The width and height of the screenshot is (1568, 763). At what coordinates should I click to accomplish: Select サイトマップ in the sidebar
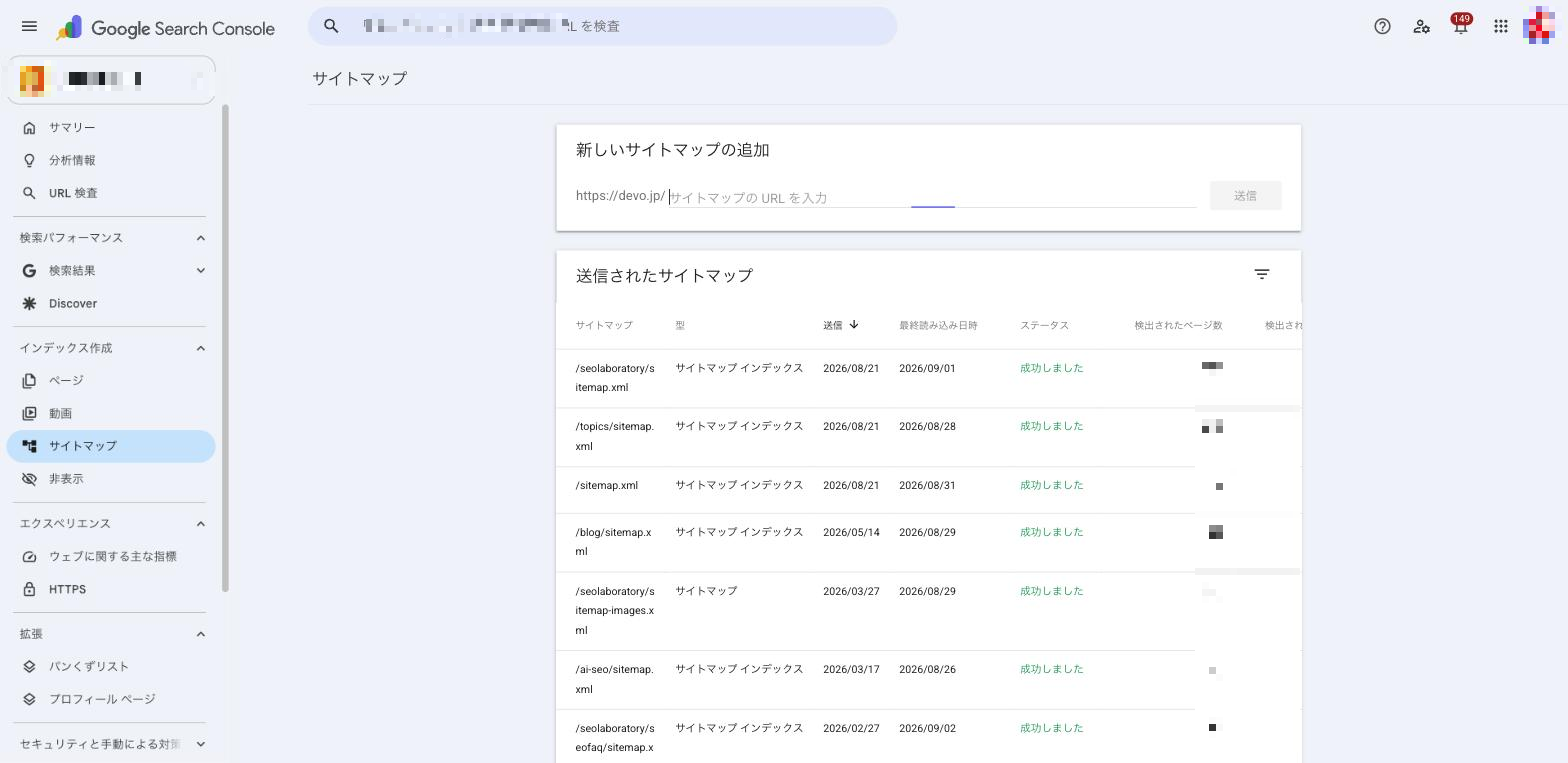tap(111, 446)
